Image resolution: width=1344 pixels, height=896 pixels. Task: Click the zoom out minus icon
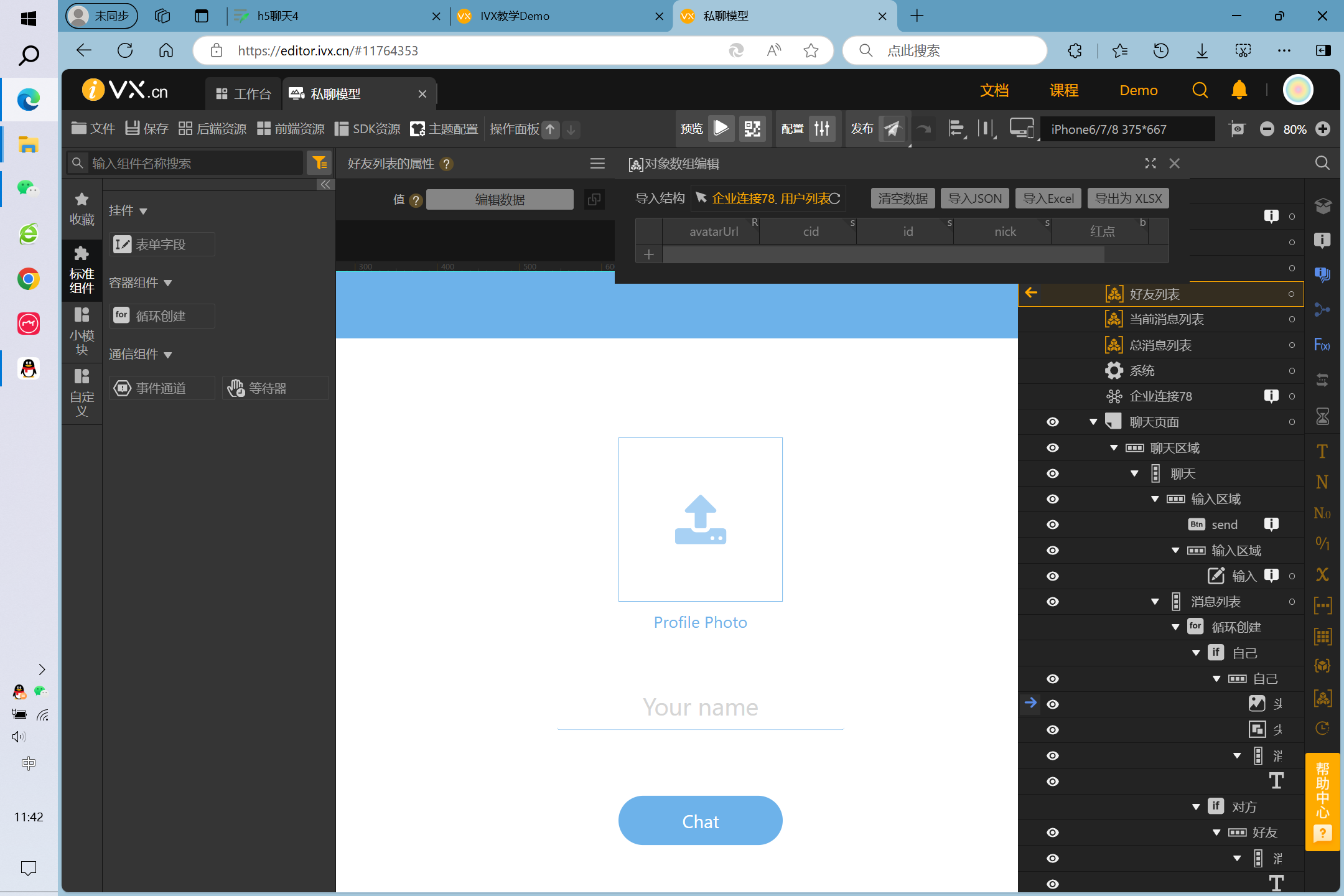[x=1267, y=129]
